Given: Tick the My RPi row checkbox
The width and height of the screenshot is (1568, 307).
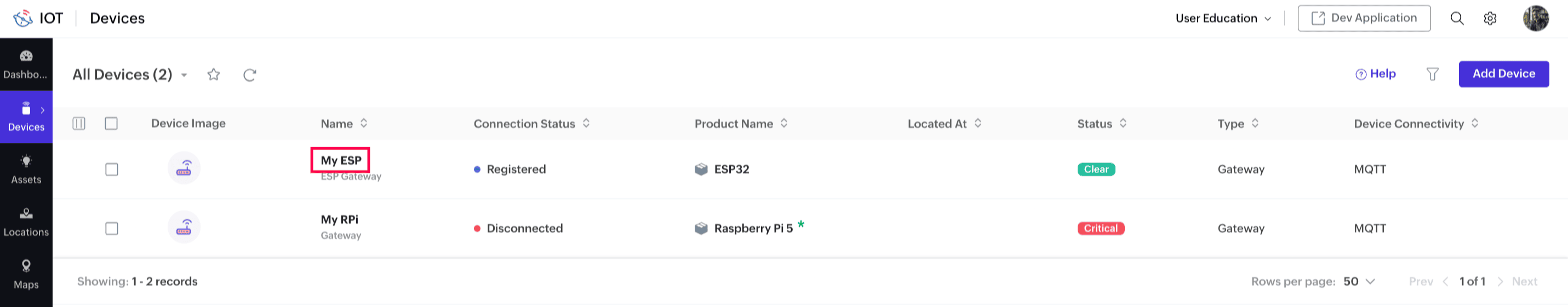Looking at the screenshot, I should click(111, 228).
